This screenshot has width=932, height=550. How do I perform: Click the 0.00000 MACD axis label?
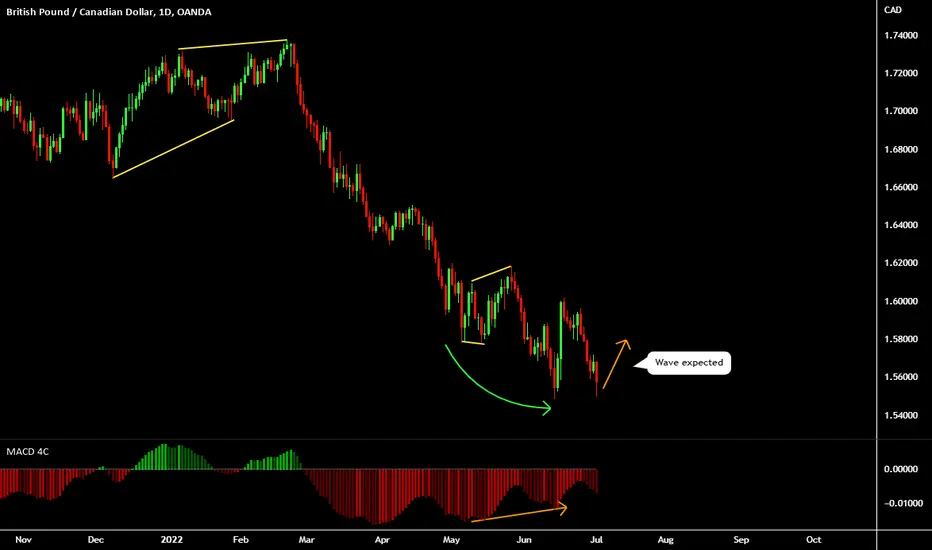(901, 469)
